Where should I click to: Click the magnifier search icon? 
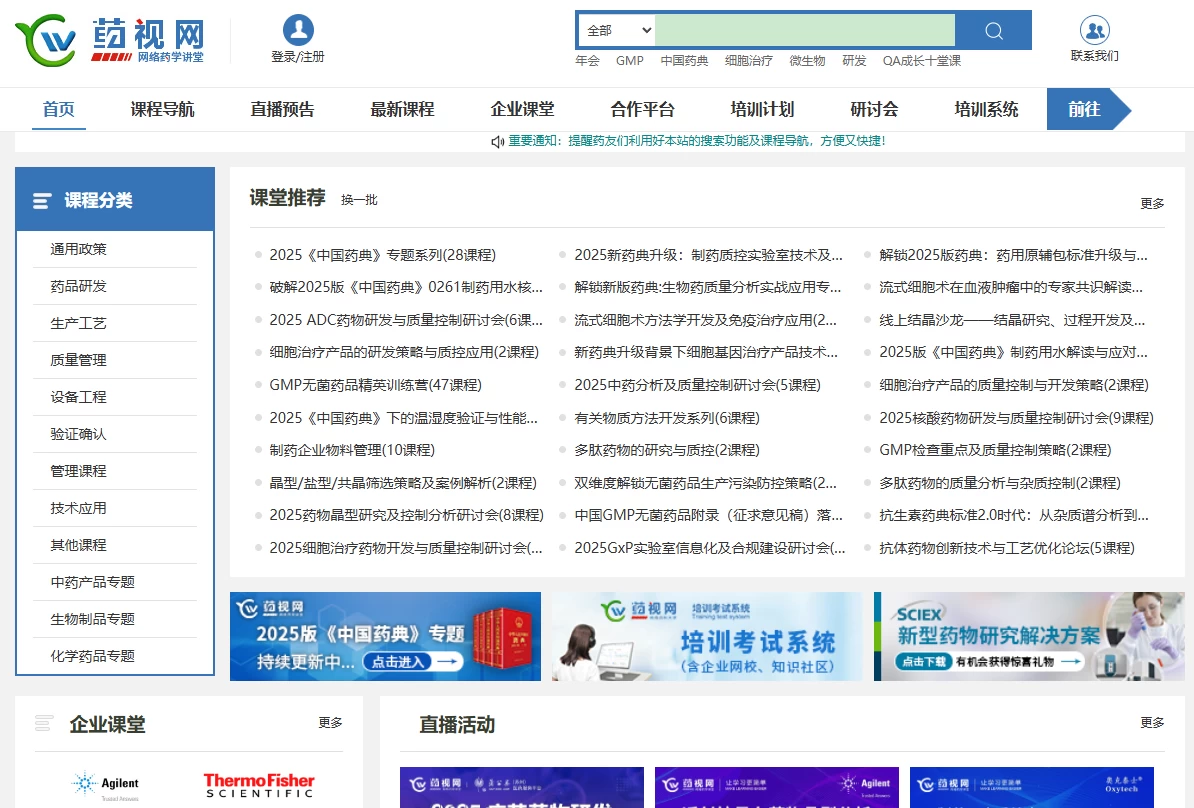tap(993, 31)
